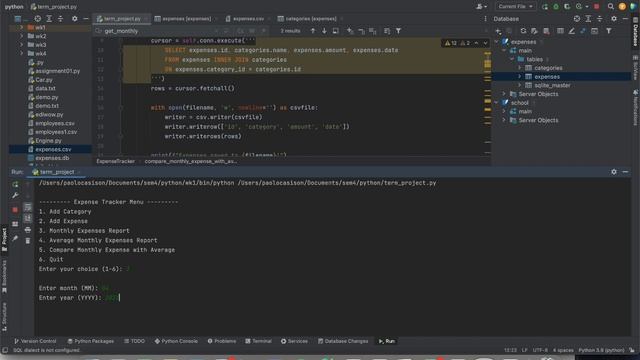This screenshot has width=640, height=360.
Task: Debug the current file with bug icon
Action: 556,7
